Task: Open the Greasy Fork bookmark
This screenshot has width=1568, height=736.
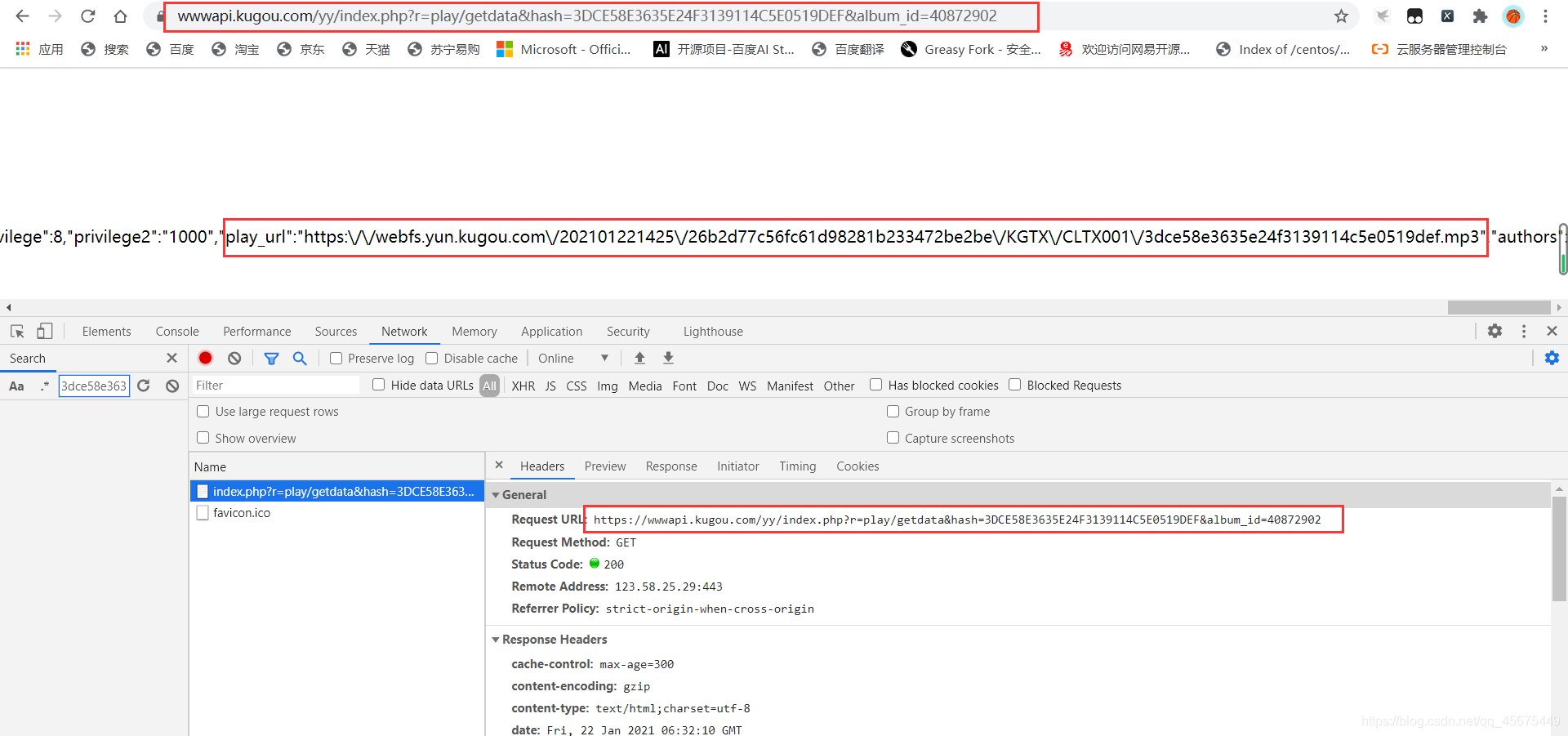Action: (x=970, y=49)
